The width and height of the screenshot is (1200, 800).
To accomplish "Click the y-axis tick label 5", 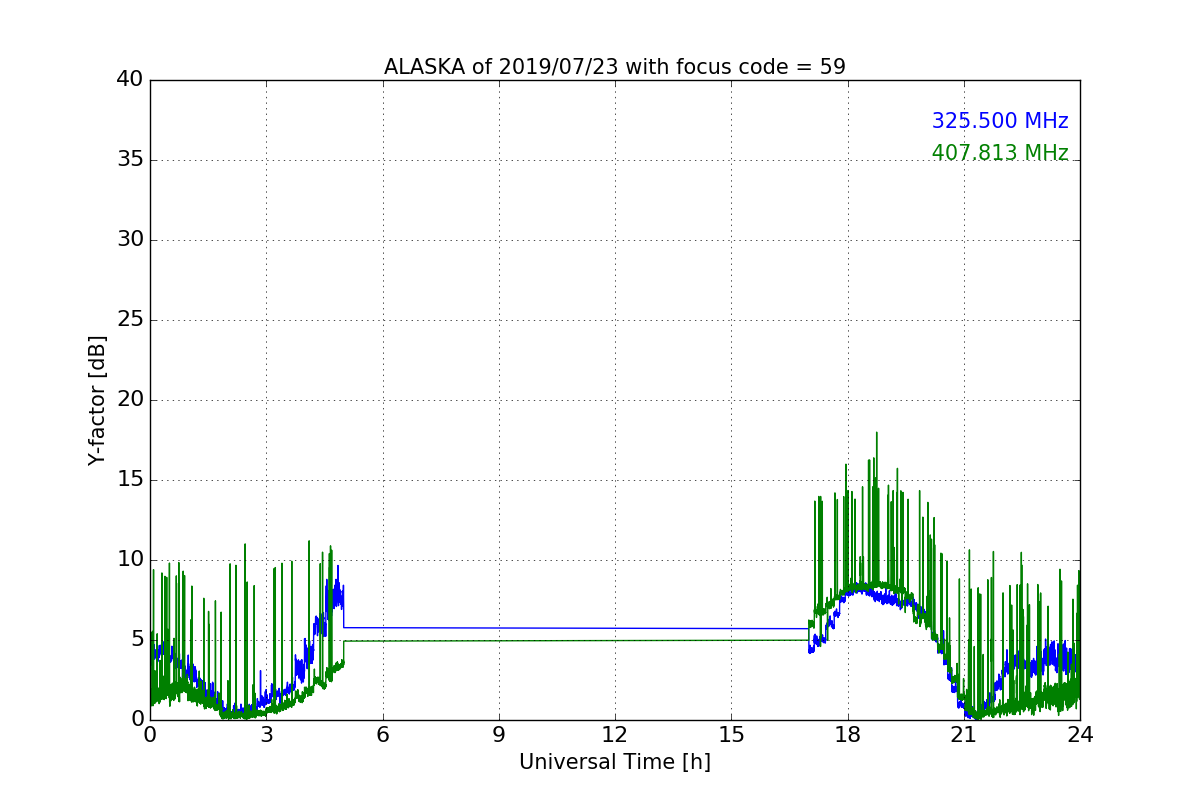I will click(x=137, y=640).
